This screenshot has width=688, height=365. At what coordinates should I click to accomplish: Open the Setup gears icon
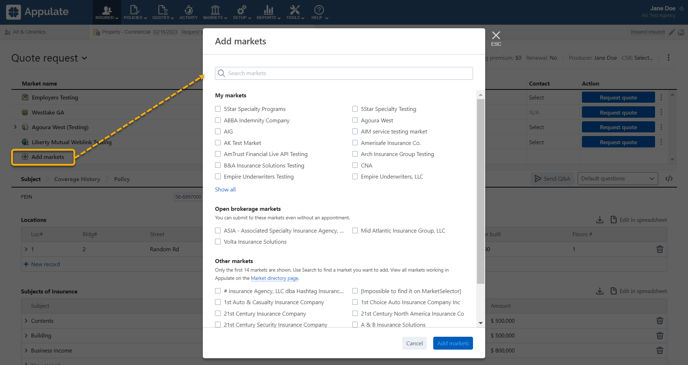pyautogui.click(x=241, y=12)
